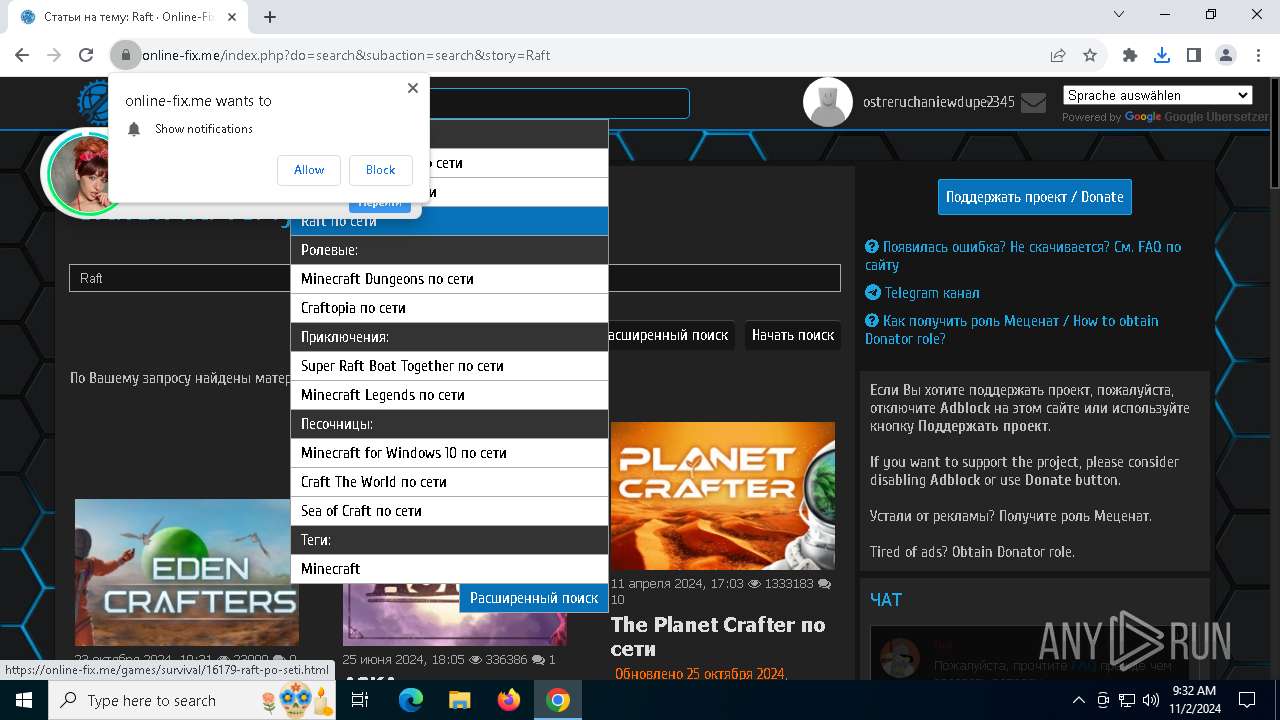
Task: Show hidden tray icons chevron
Action: click(x=1079, y=700)
